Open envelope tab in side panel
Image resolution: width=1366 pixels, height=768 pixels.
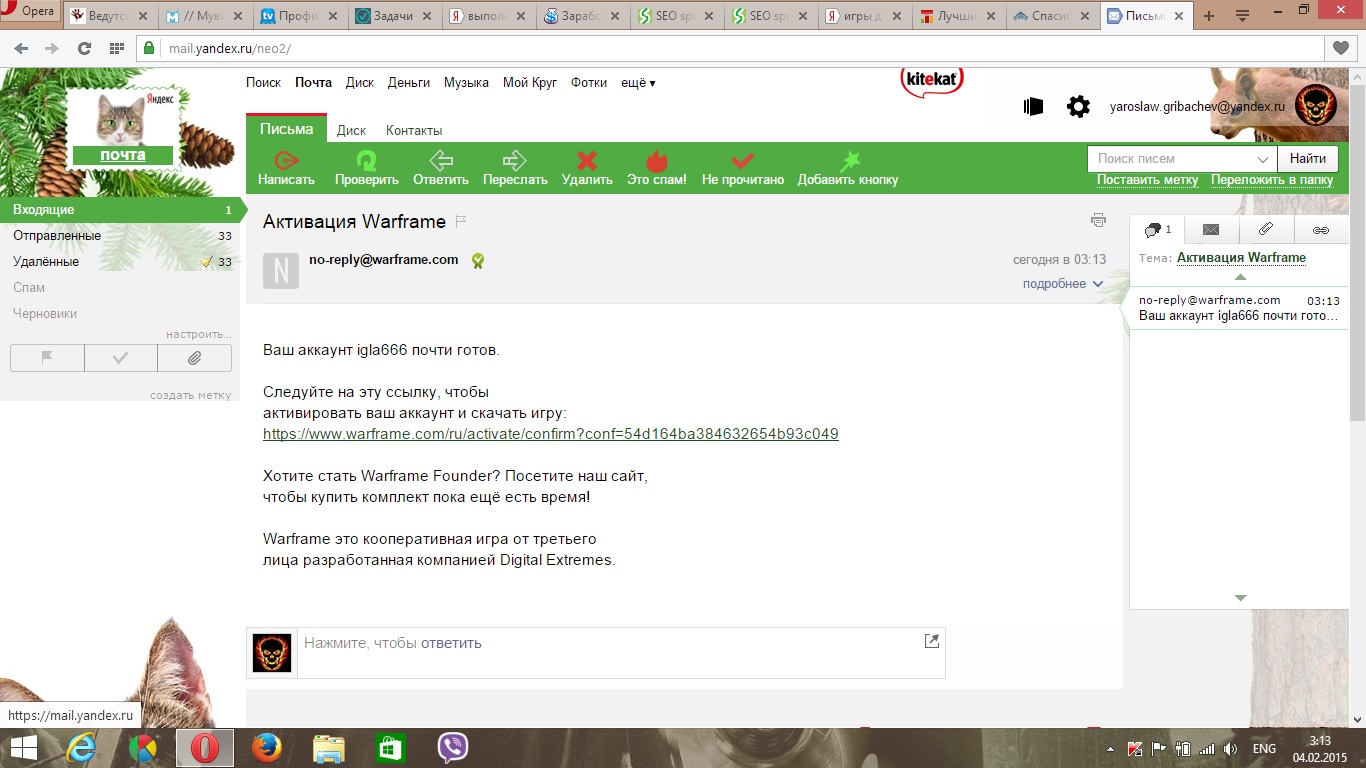(1211, 230)
